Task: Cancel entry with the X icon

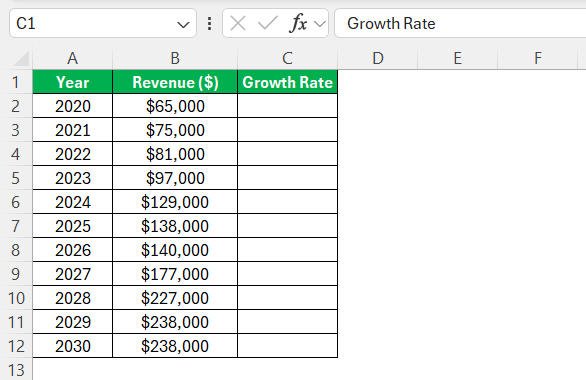Action: point(238,24)
